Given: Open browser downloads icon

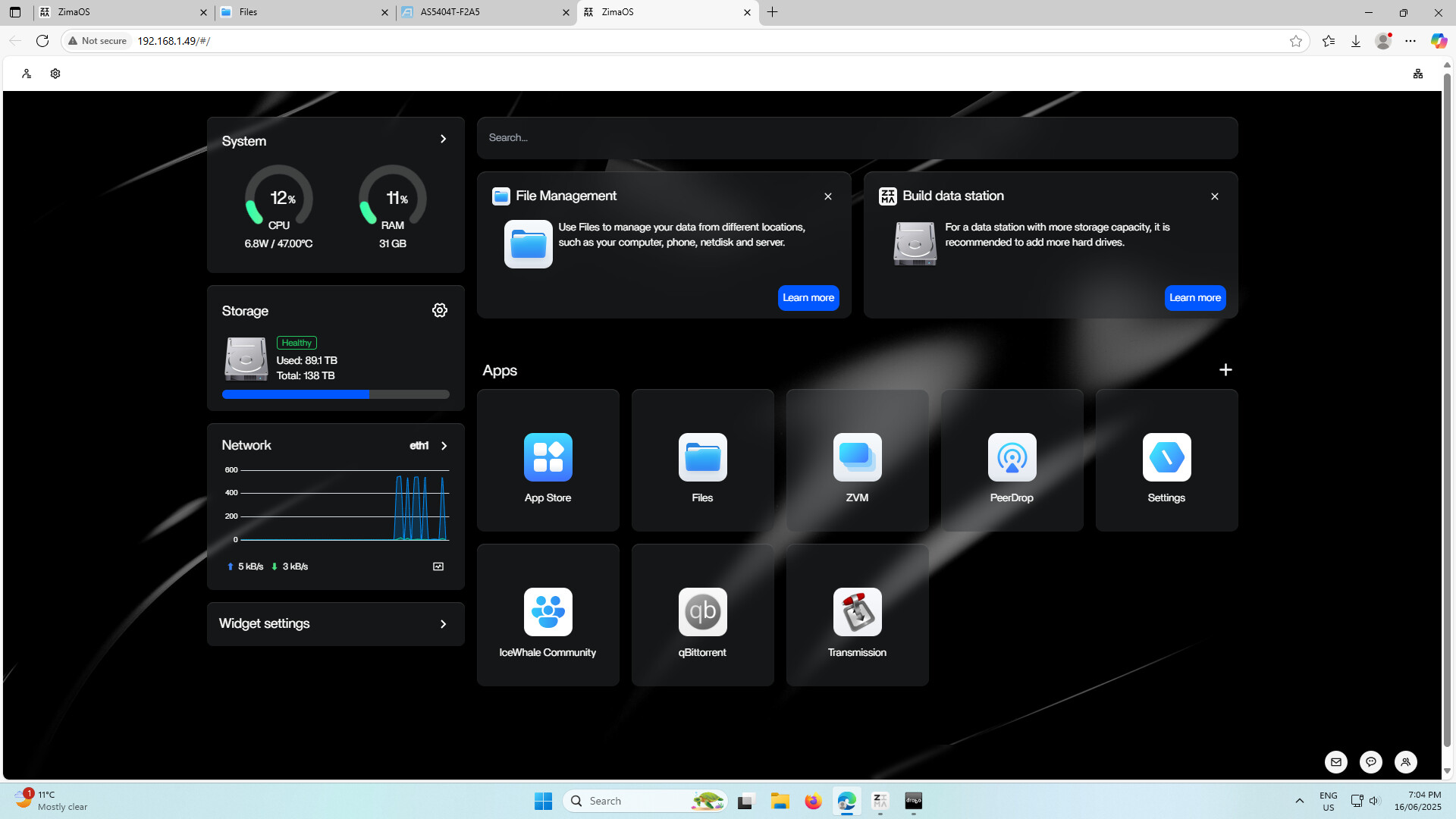Looking at the screenshot, I should (1356, 41).
